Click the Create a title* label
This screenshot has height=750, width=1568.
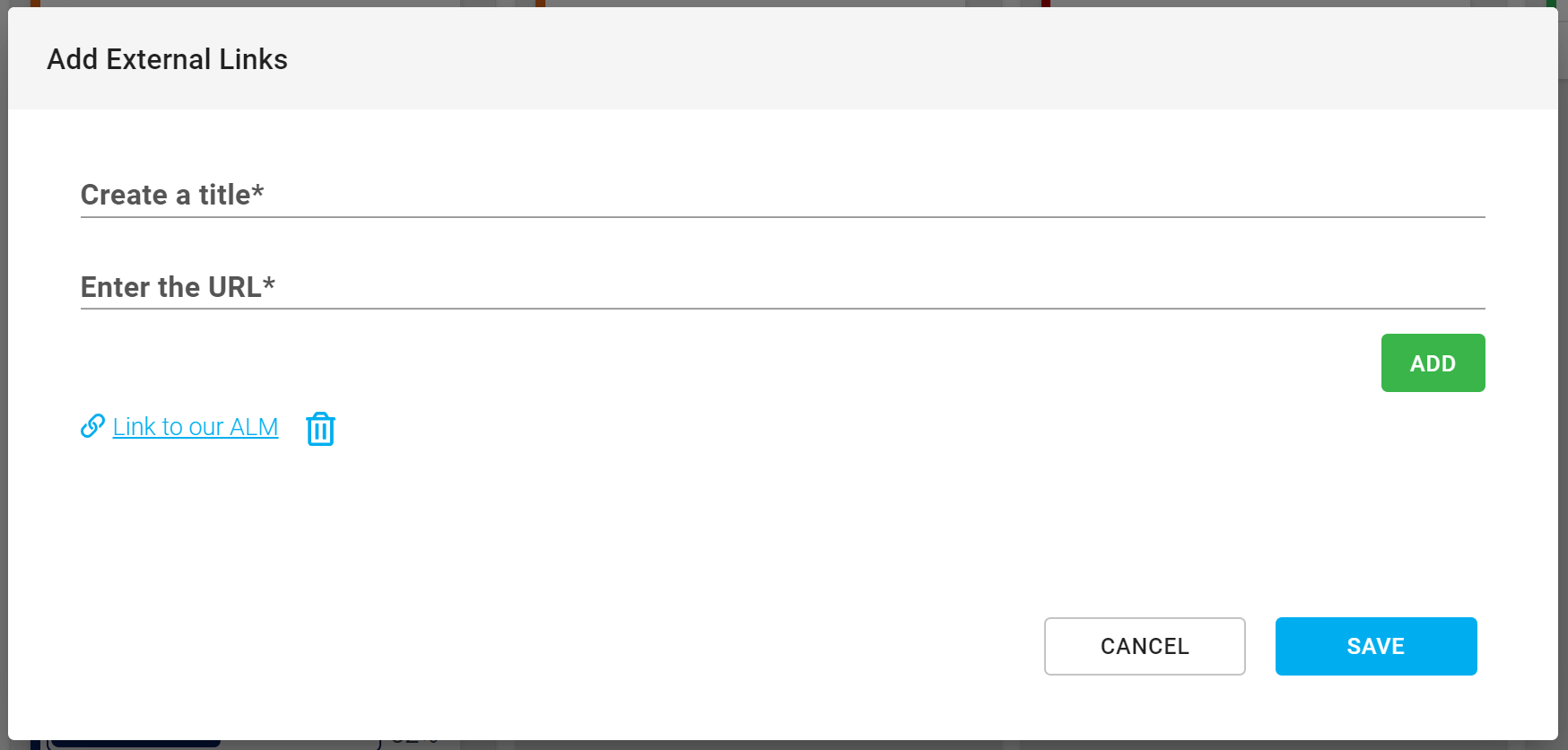pyautogui.click(x=172, y=195)
